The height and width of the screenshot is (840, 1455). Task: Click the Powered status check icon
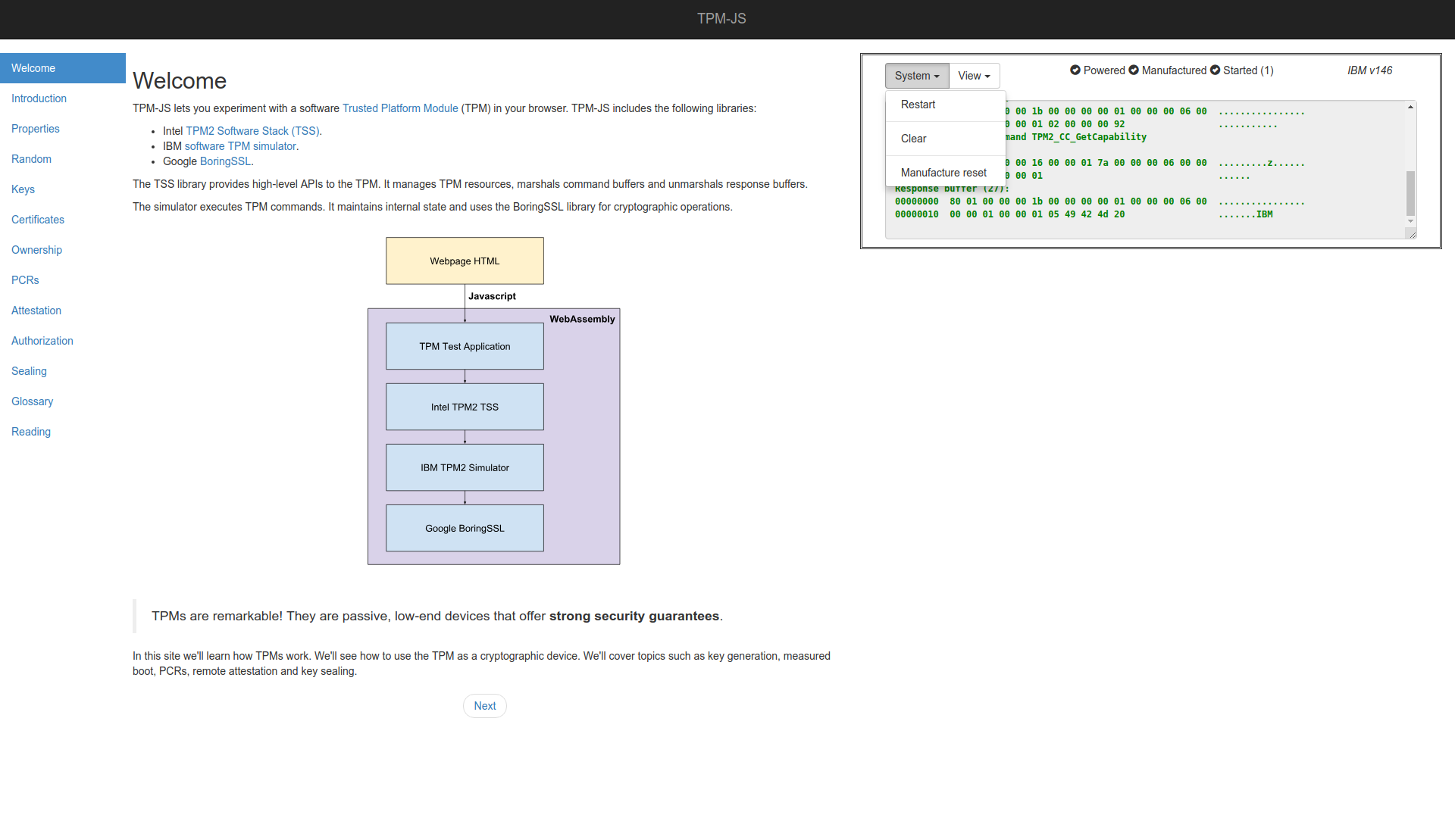point(1075,70)
